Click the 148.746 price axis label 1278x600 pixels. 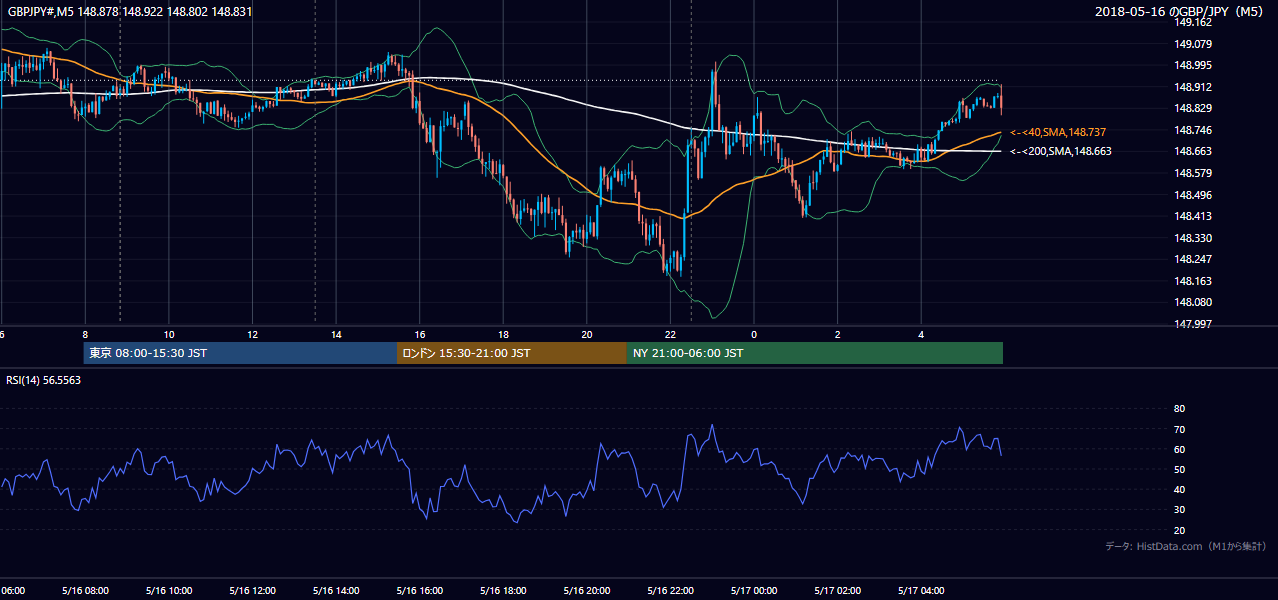[x=1194, y=130]
